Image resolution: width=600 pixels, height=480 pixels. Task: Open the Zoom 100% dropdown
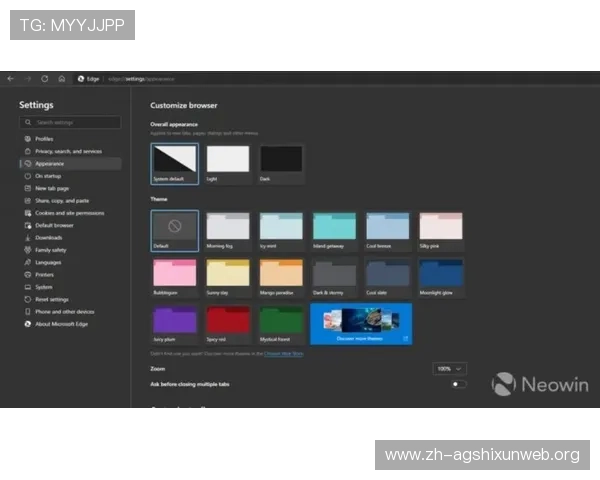(449, 369)
